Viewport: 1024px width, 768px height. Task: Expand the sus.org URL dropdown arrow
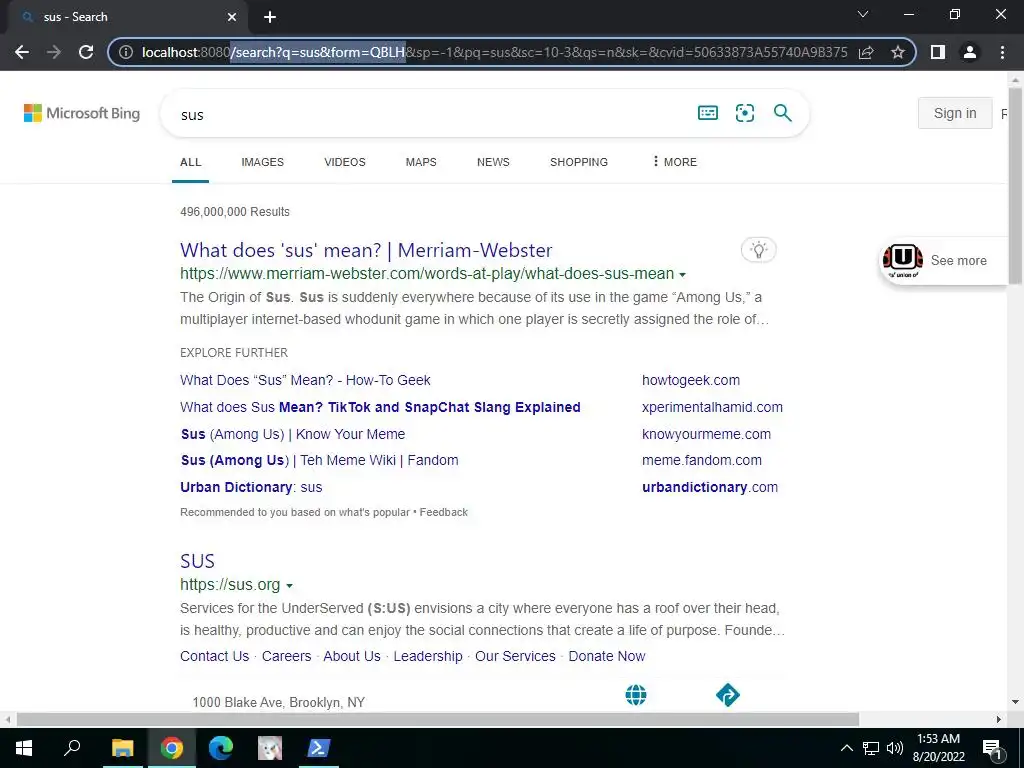click(289, 586)
